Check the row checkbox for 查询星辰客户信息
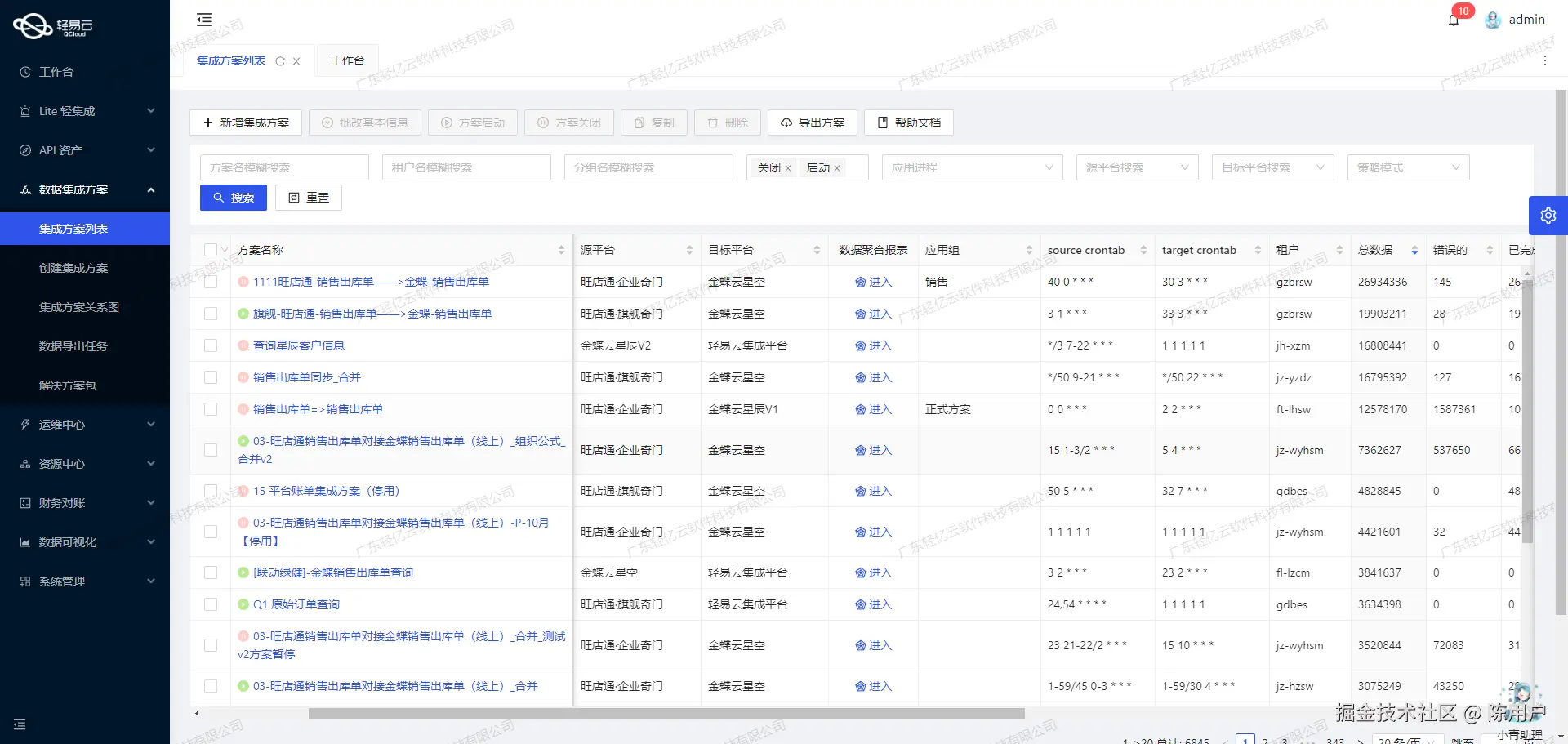The width and height of the screenshot is (1568, 744). (x=211, y=345)
